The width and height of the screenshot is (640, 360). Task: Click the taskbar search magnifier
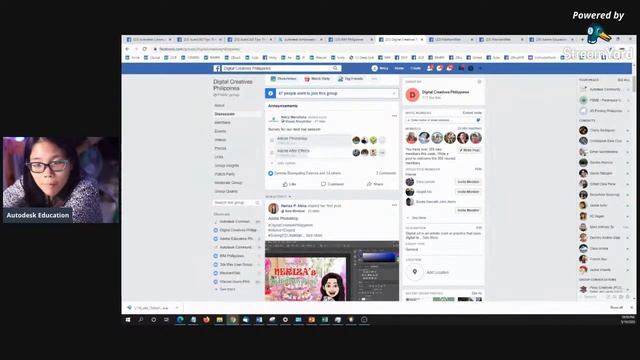pyautogui.click(x=141, y=320)
